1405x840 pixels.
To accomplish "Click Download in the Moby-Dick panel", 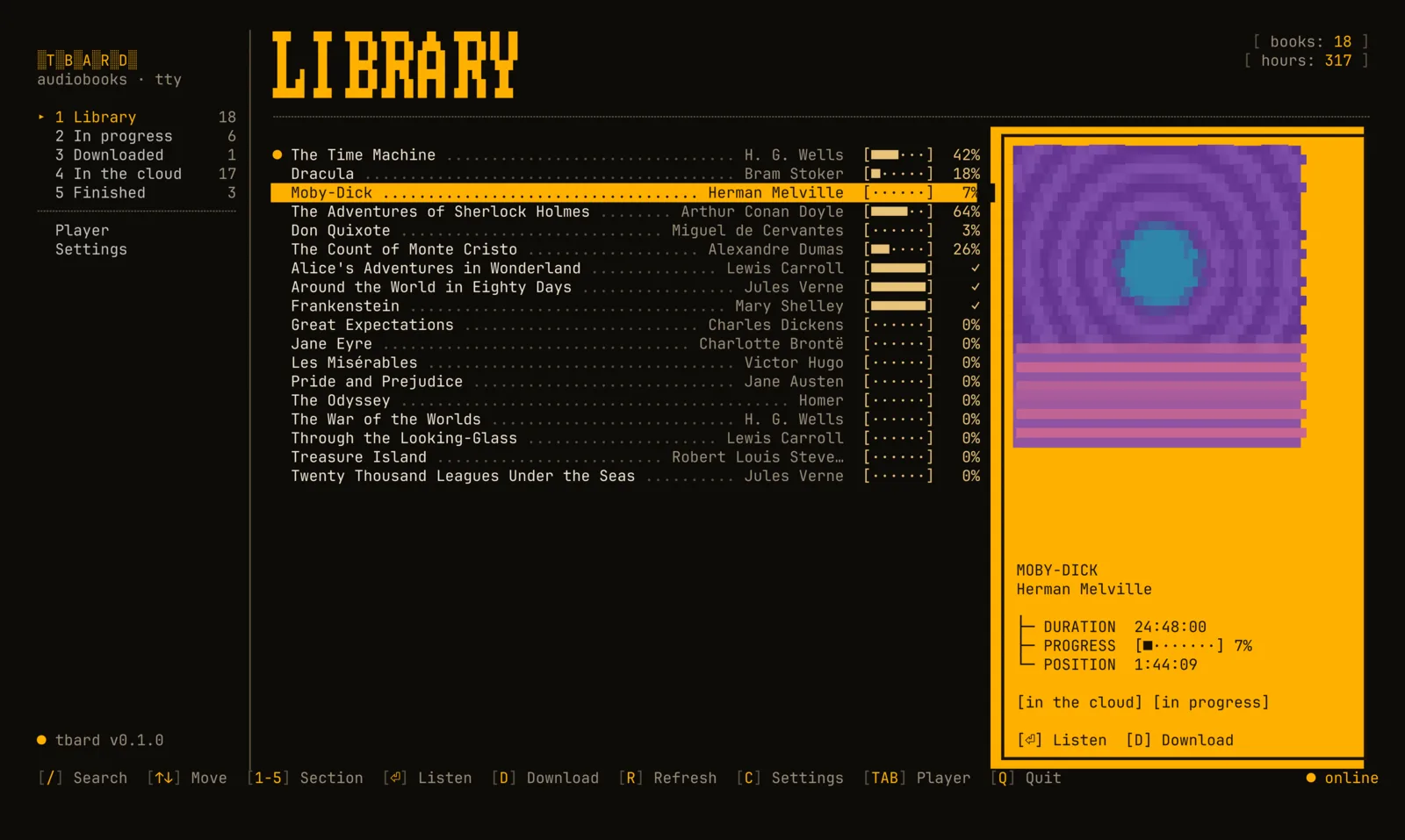I will click(x=1179, y=740).
